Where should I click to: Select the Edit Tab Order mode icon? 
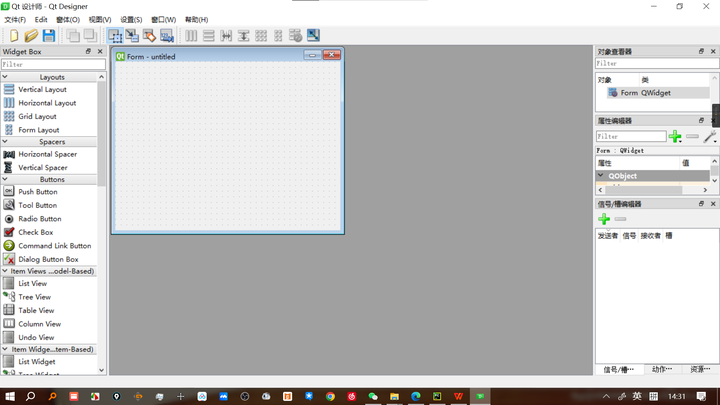pyautogui.click(x=167, y=35)
